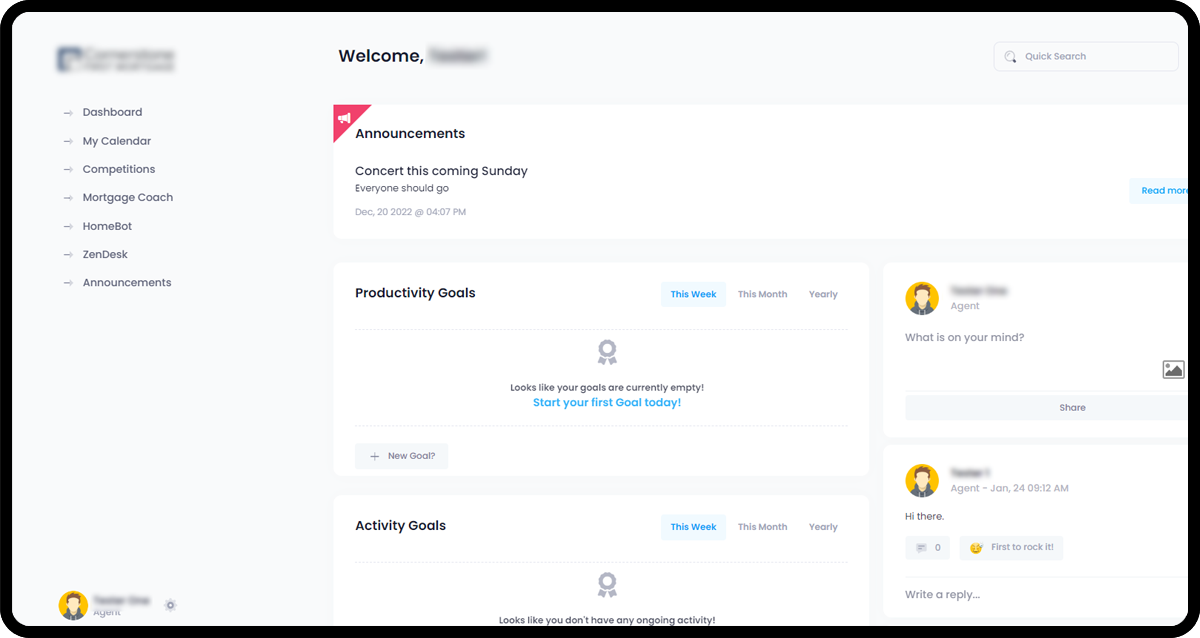Click the plus icon on New Goal
This screenshot has width=1200, height=638.
pyautogui.click(x=375, y=456)
